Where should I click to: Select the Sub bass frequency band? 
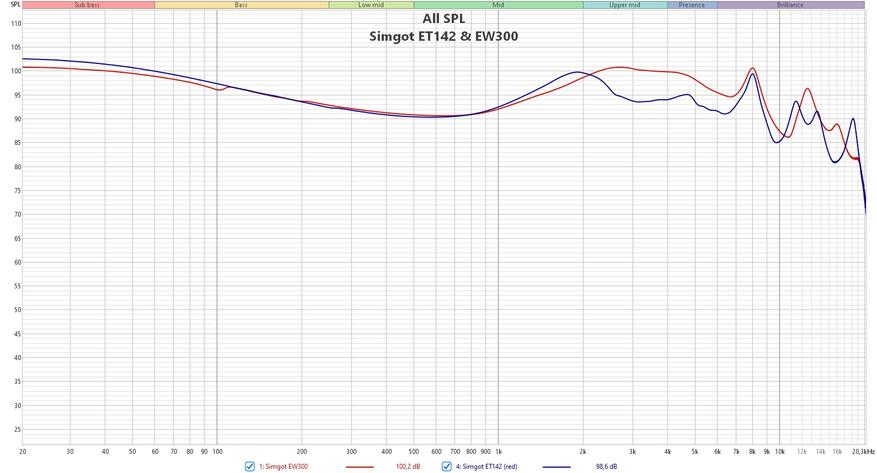click(x=88, y=5)
